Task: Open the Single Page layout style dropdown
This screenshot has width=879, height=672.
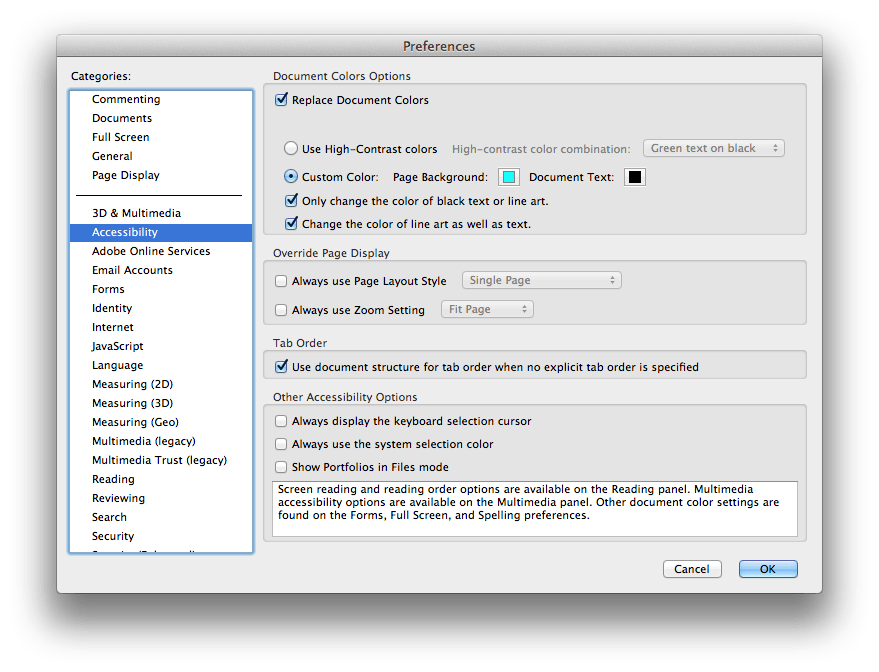Action: [x=541, y=280]
